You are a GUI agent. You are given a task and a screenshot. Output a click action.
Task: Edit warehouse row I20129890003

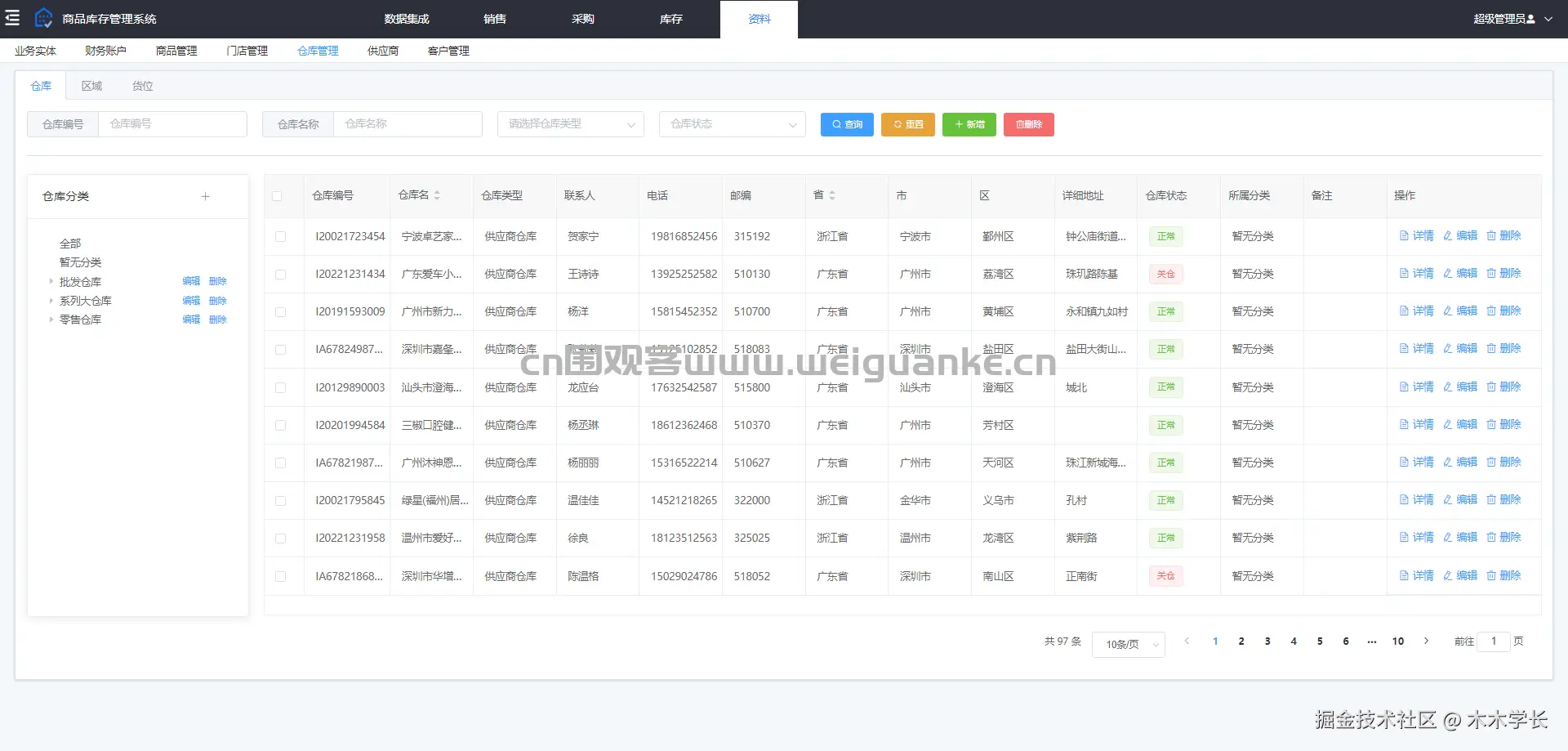1460,387
